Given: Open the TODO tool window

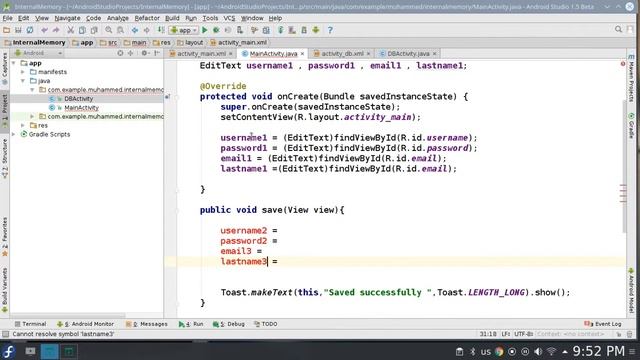Looking at the screenshot, I should pyautogui.click(x=266, y=324).
